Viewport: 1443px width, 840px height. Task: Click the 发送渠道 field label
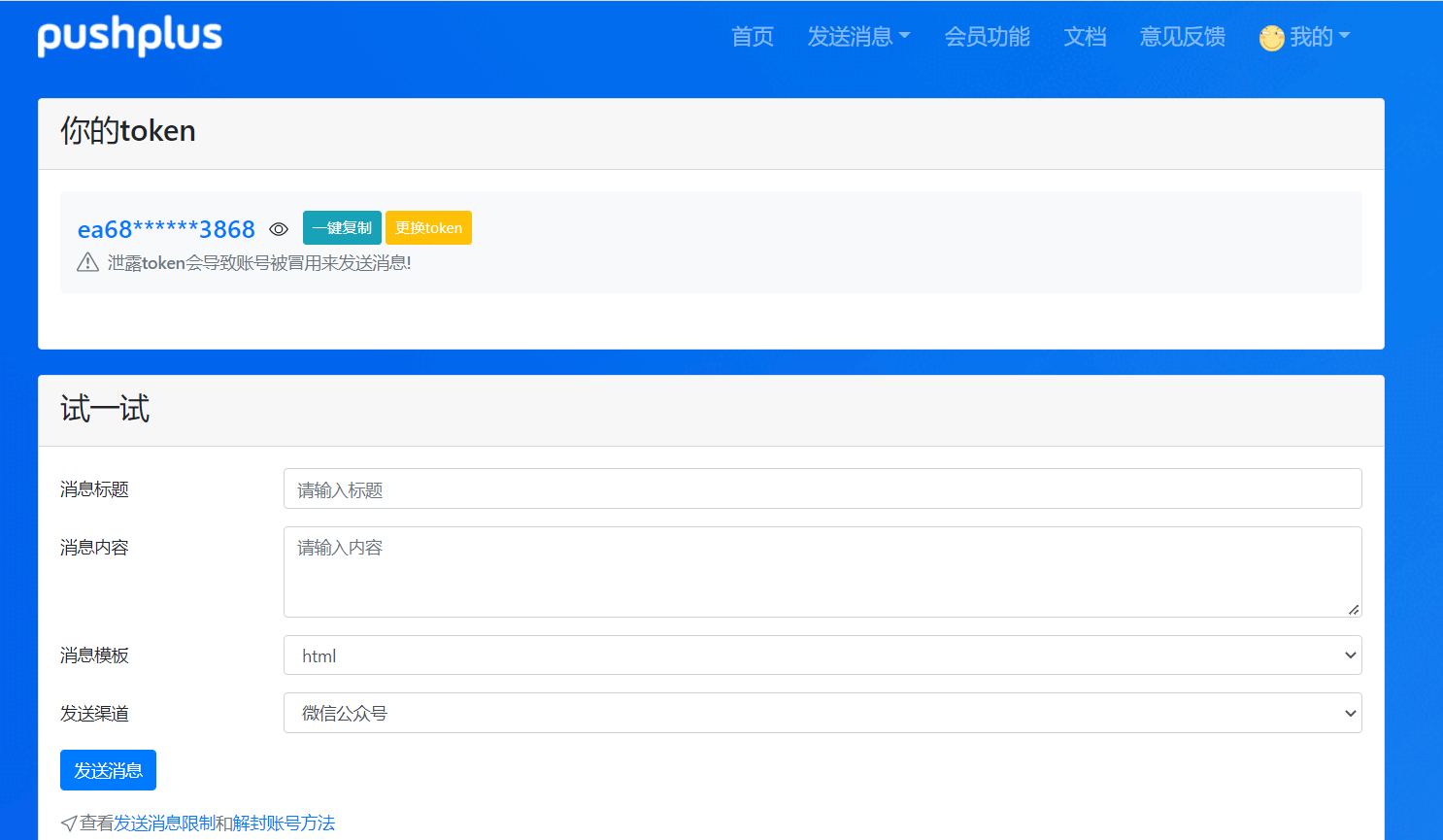coord(94,714)
